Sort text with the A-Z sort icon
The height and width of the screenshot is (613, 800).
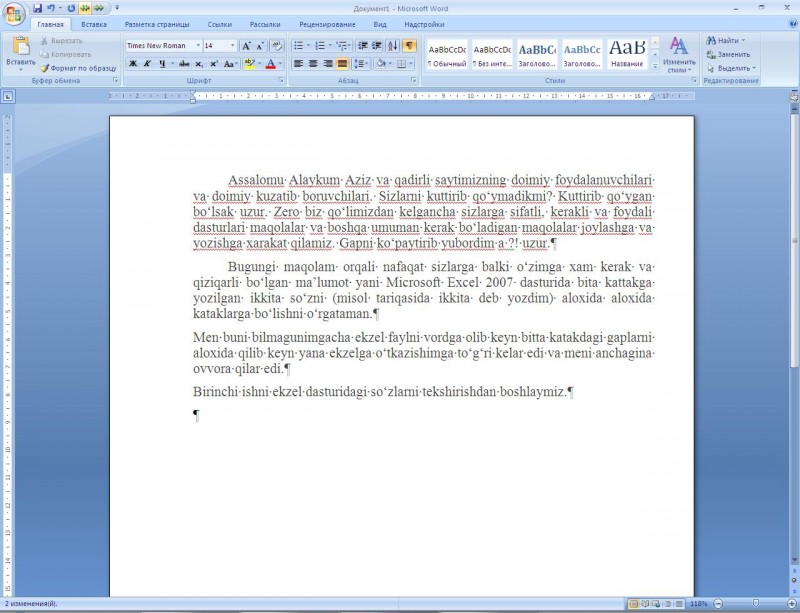(x=392, y=46)
